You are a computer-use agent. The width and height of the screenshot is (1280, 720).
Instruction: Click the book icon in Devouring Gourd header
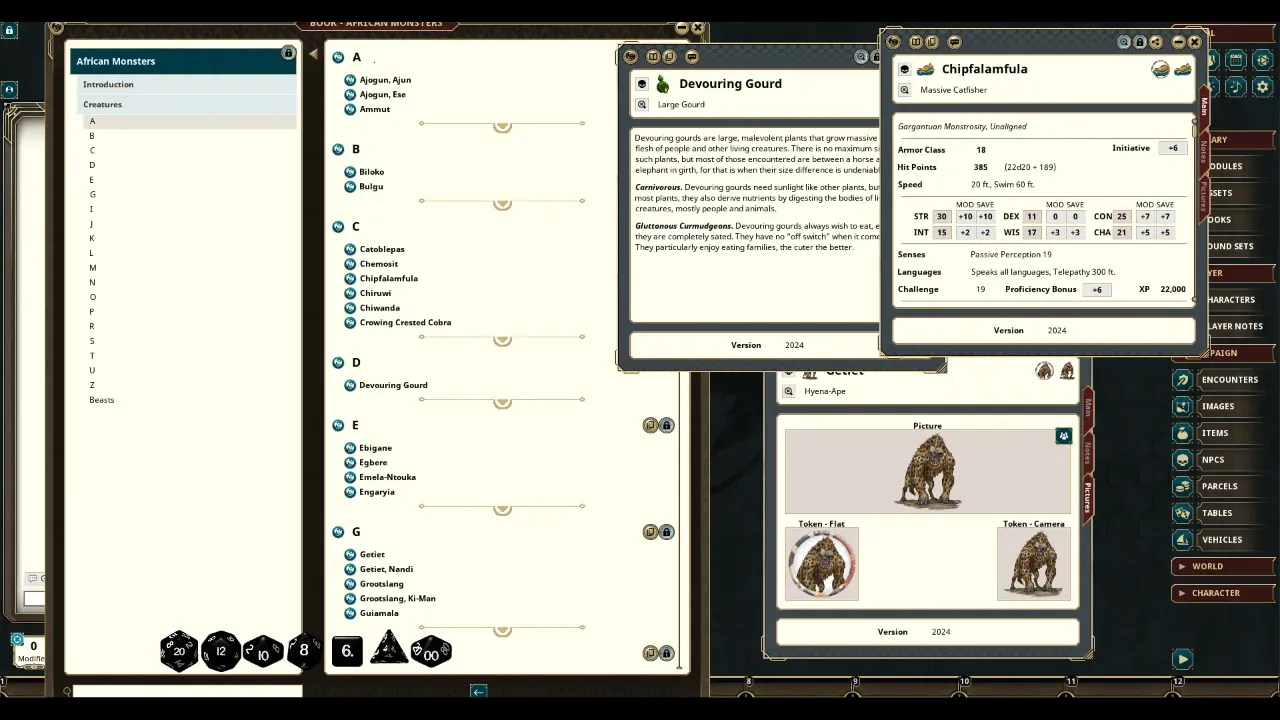(653, 57)
